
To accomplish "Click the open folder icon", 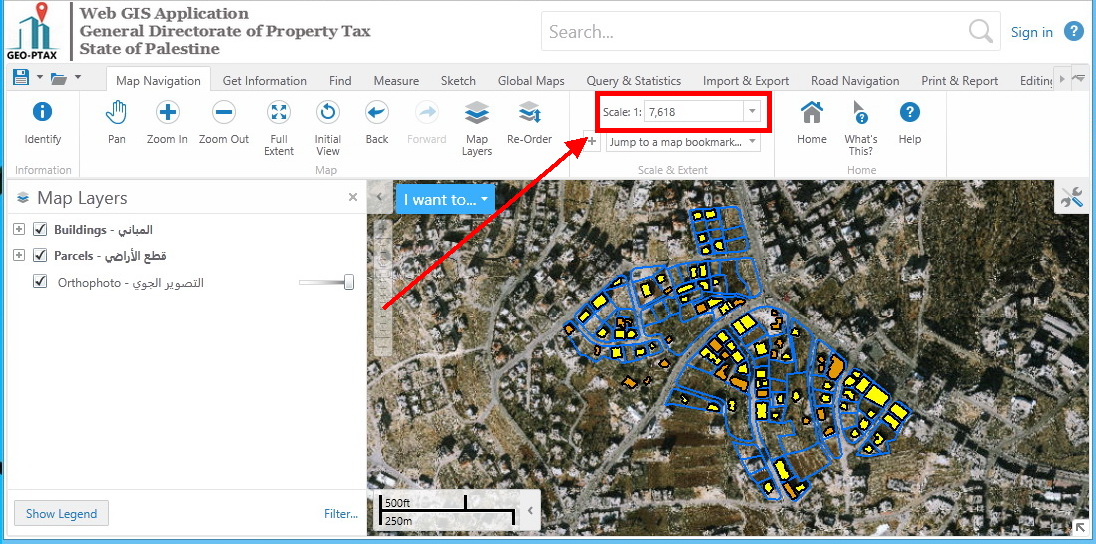I will pos(59,78).
